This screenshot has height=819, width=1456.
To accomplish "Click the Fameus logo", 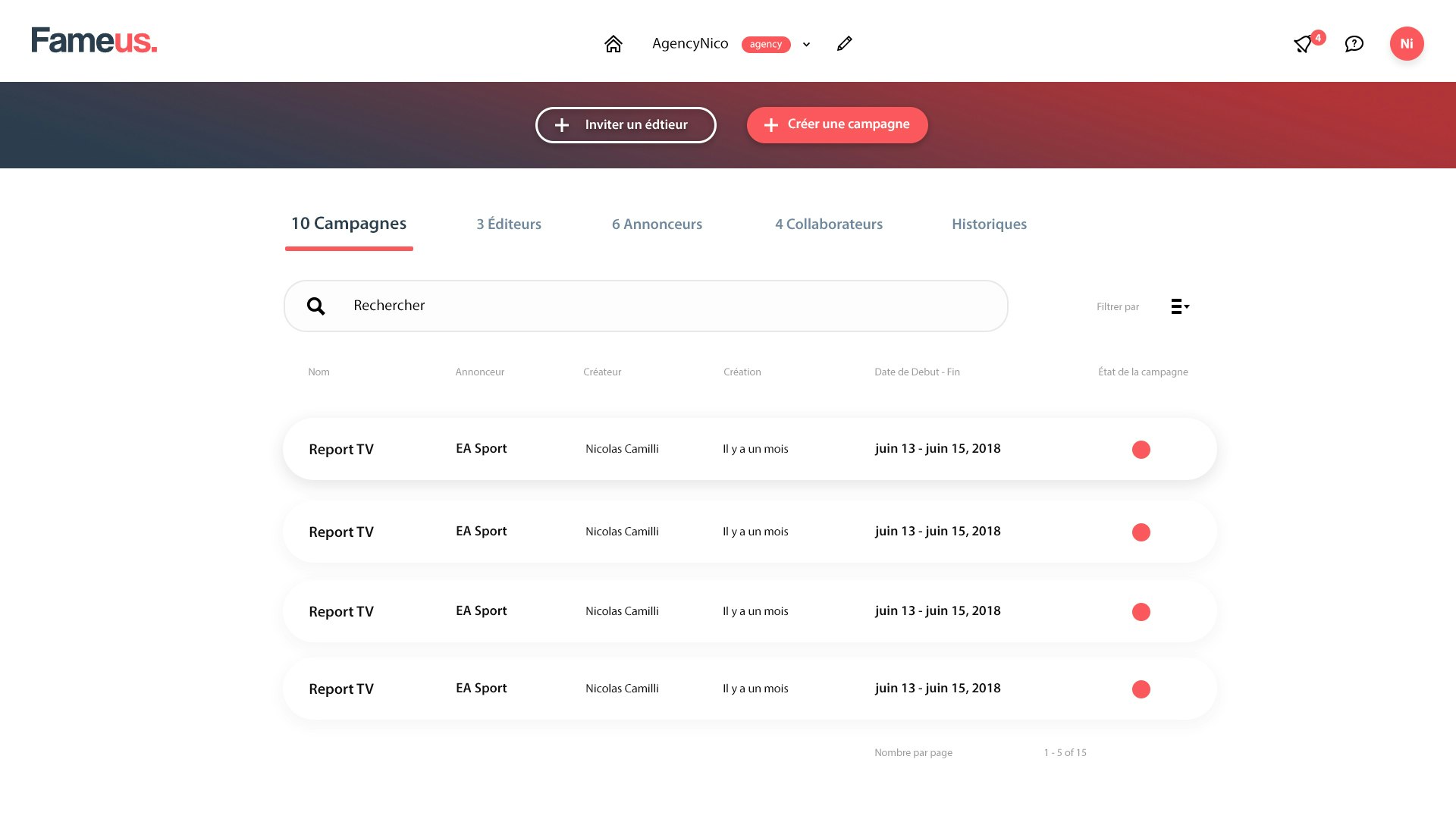I will tap(94, 41).
